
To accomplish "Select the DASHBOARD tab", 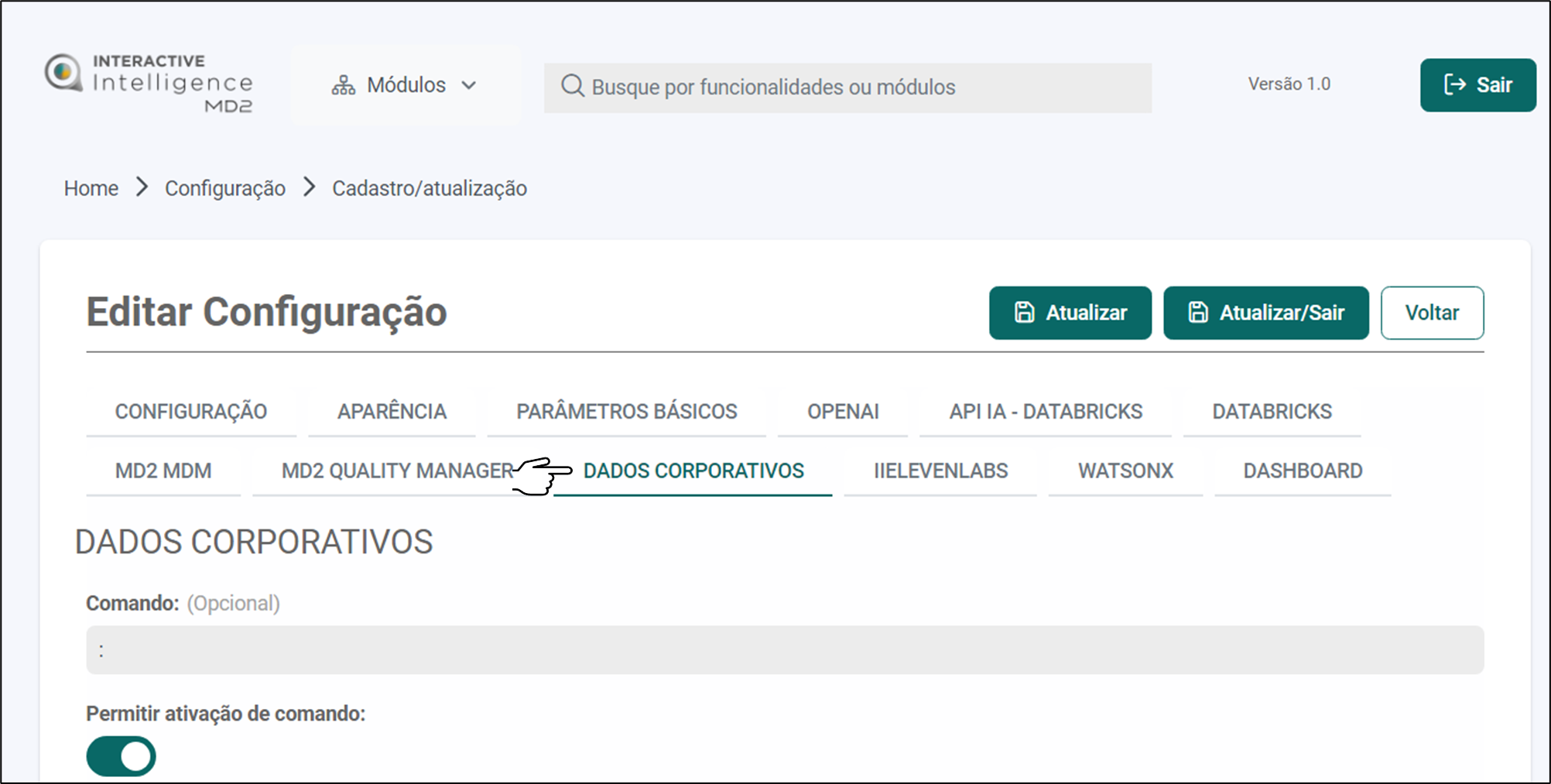I will pos(1303,471).
